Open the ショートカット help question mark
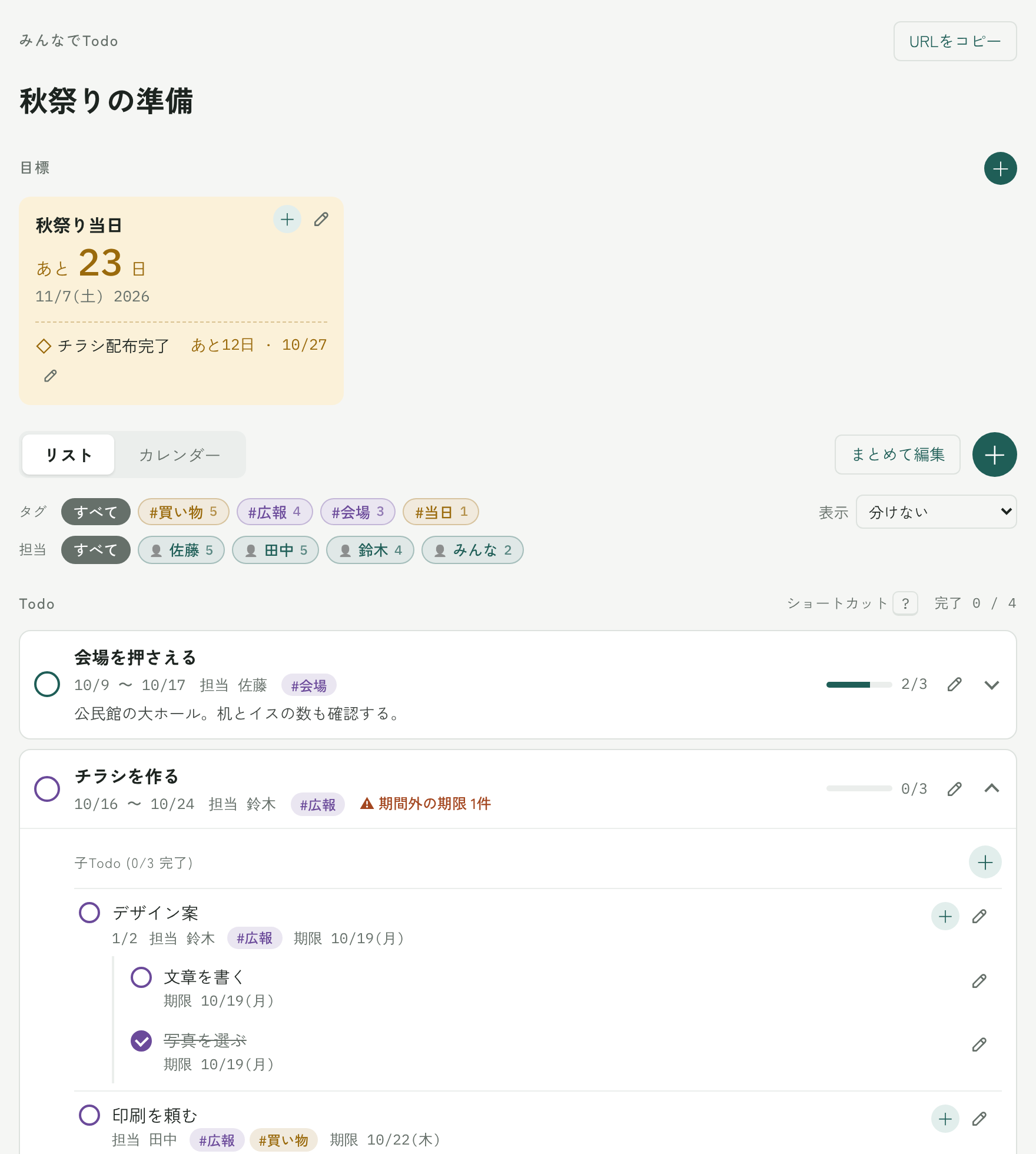 pyautogui.click(x=905, y=603)
